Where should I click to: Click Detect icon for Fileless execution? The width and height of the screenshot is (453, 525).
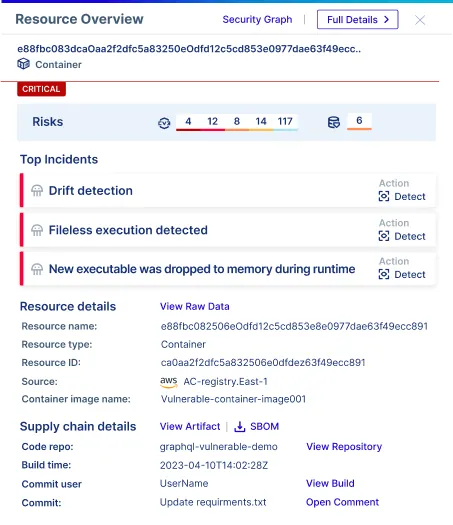pos(384,236)
